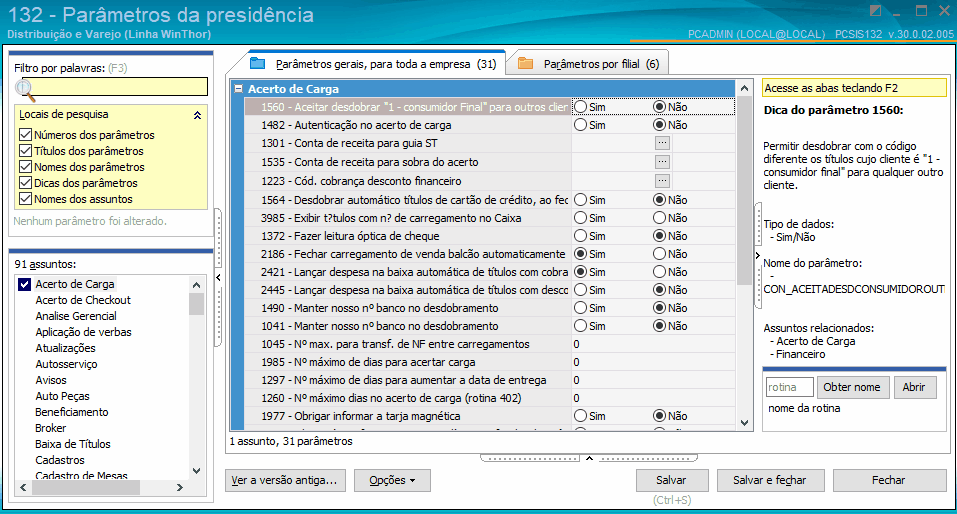Collapse the Acerto de Carga group header
Screen dimensions: 957x514
(x=239, y=89)
